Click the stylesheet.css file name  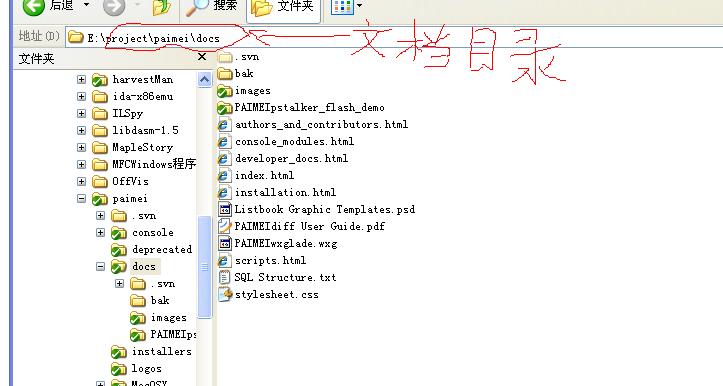pos(277,295)
